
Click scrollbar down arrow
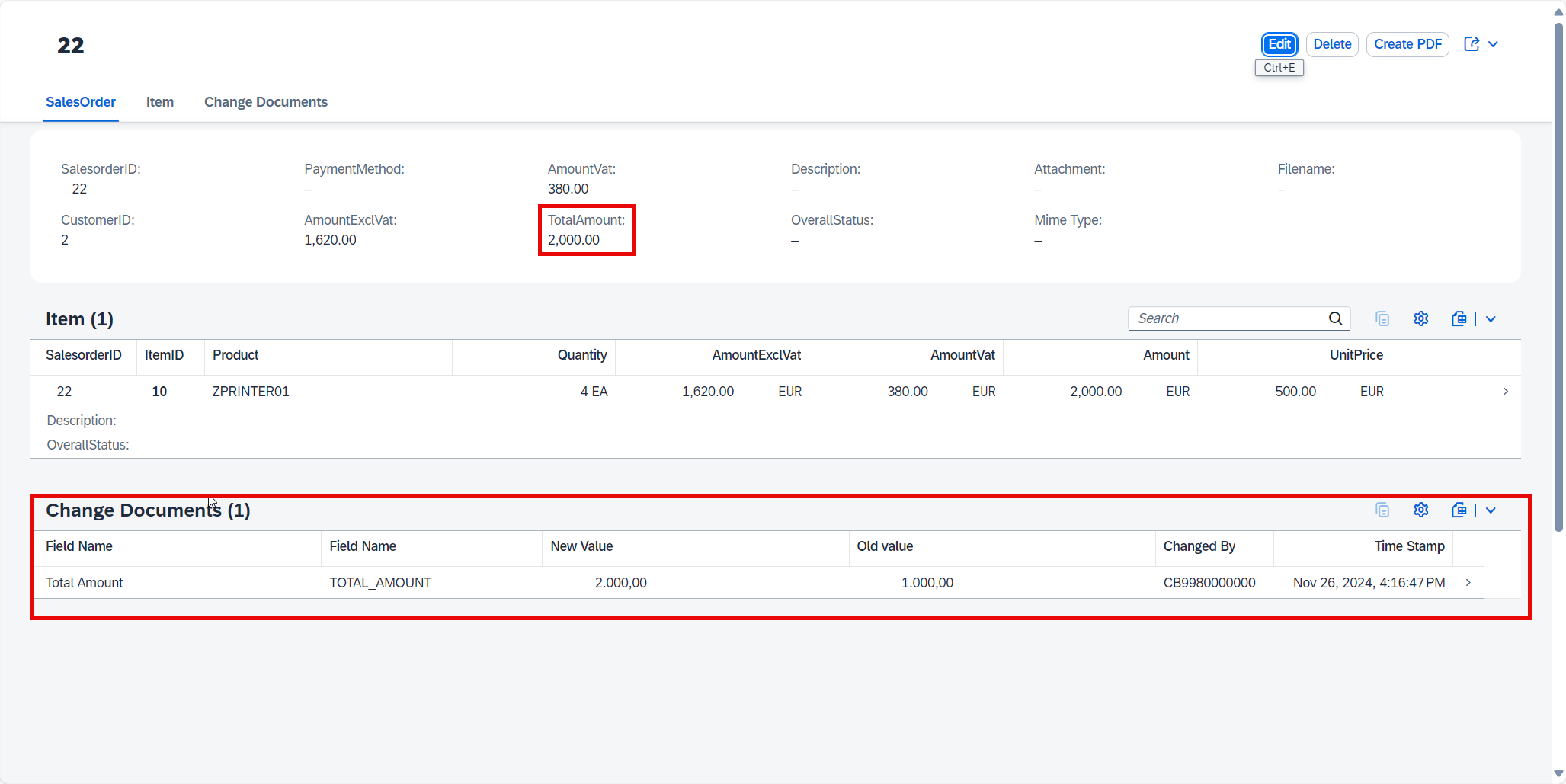click(x=1558, y=774)
